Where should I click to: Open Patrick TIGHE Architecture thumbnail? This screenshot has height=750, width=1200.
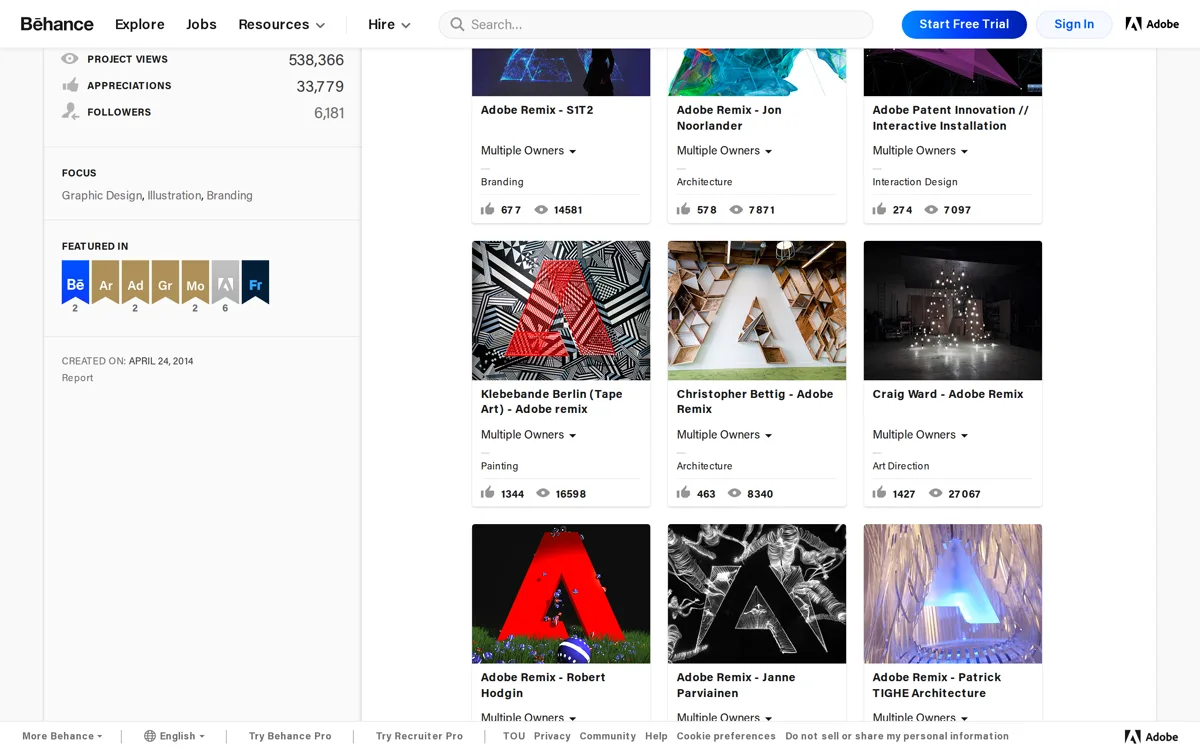coord(953,594)
